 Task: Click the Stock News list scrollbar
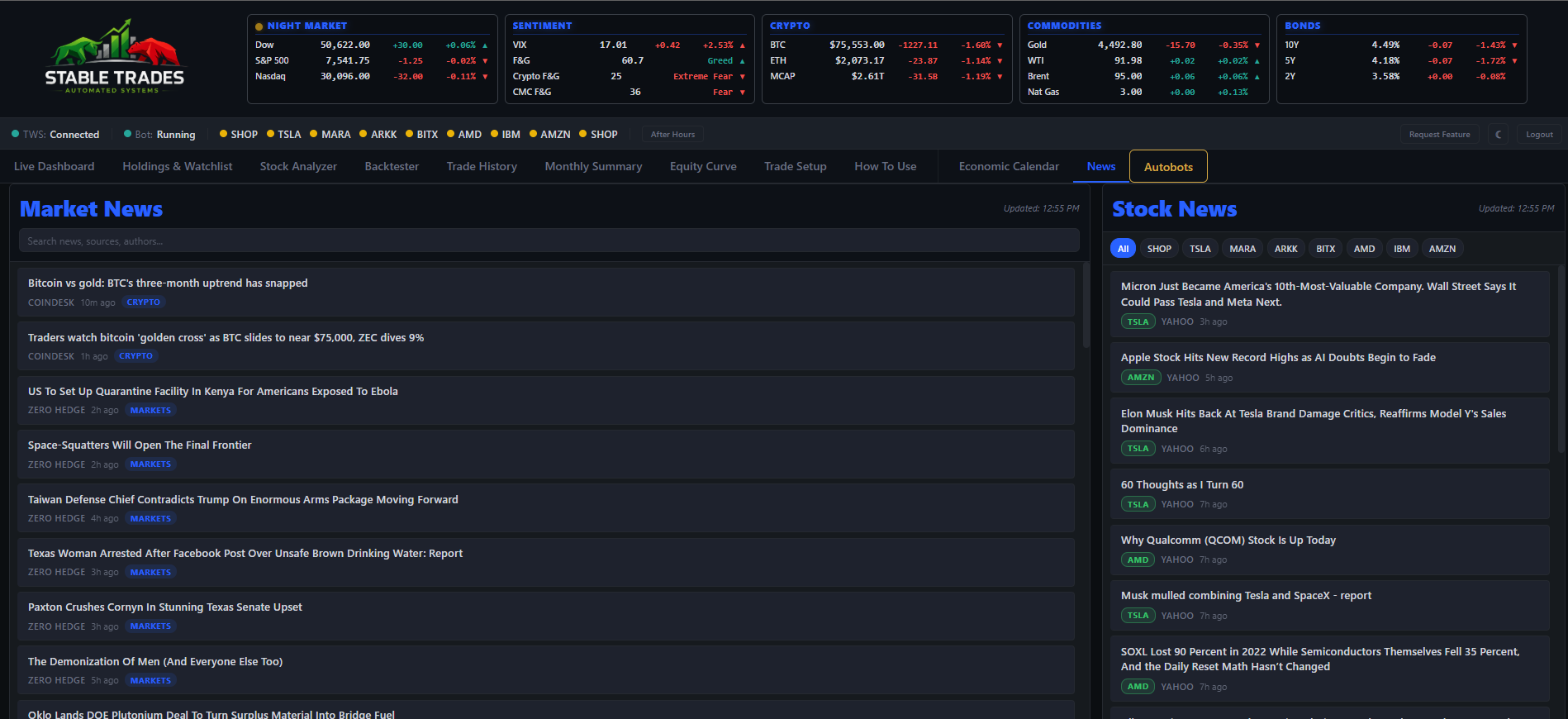[1561, 359]
